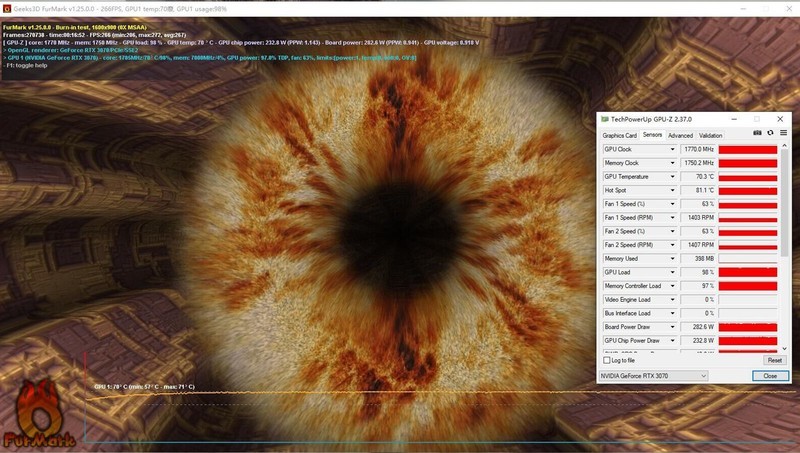The width and height of the screenshot is (800, 453).
Task: Open the Hot Spot sensor dropdown
Action: (x=672, y=190)
